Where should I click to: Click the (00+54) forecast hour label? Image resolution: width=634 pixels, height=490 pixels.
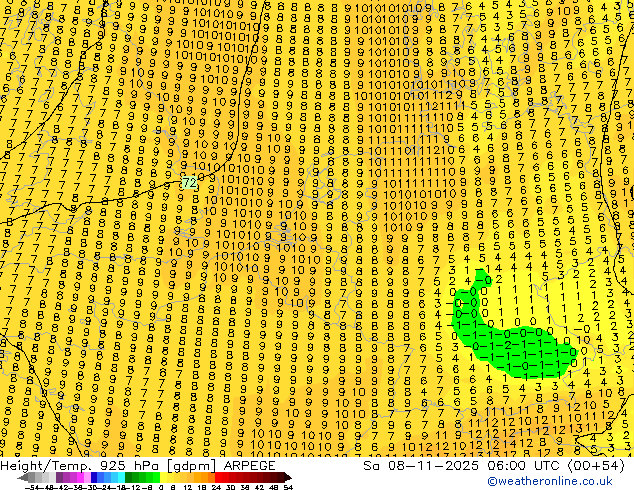pos(597,466)
